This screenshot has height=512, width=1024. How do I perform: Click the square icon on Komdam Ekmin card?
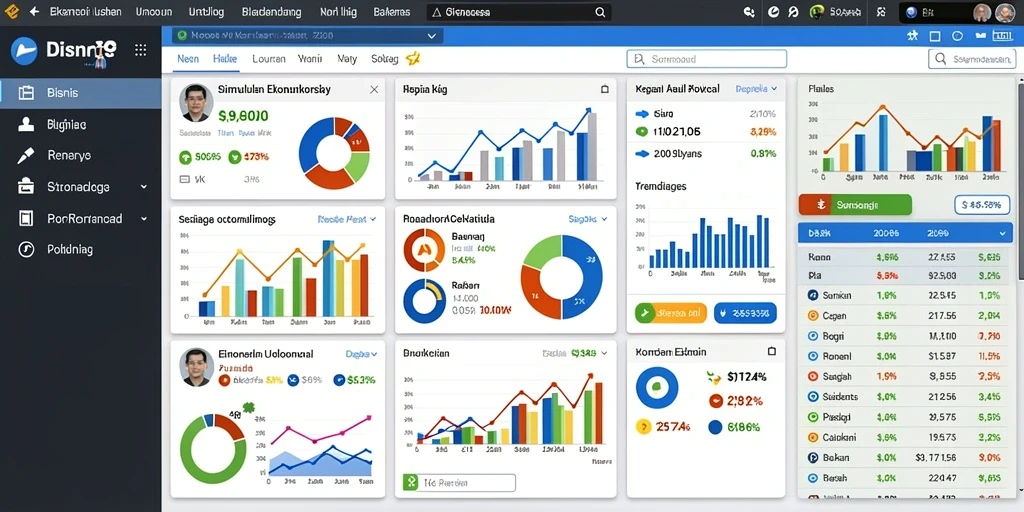point(772,351)
